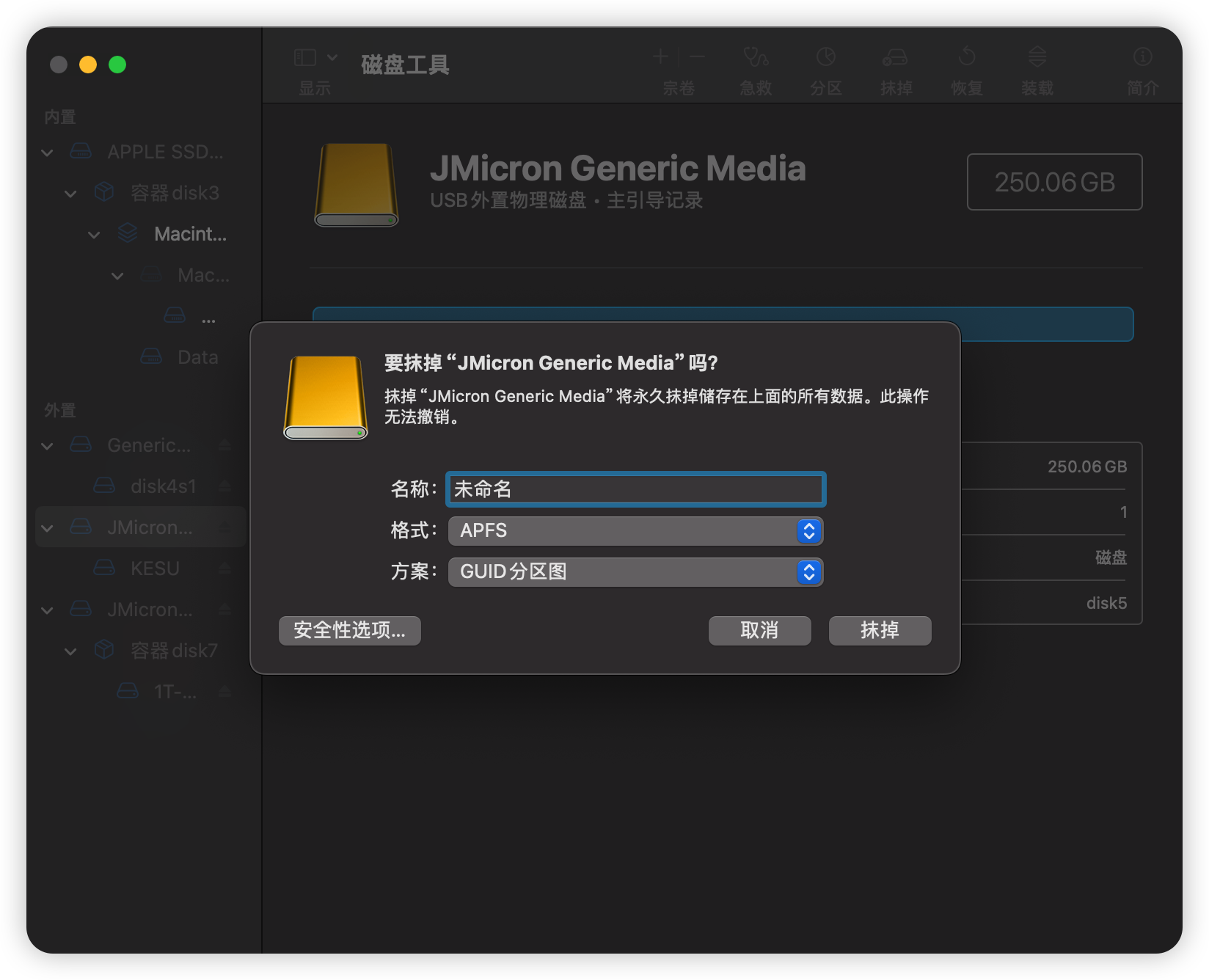
Task: Eject the Generic... external disk
Action: point(224,445)
